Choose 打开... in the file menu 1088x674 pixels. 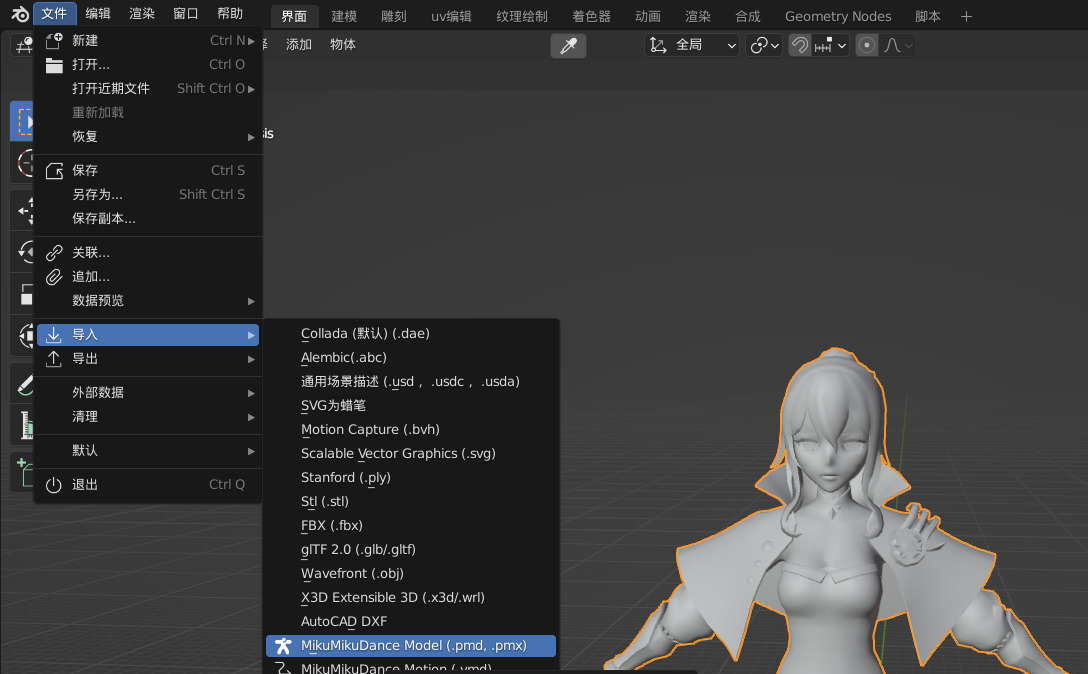point(148,65)
